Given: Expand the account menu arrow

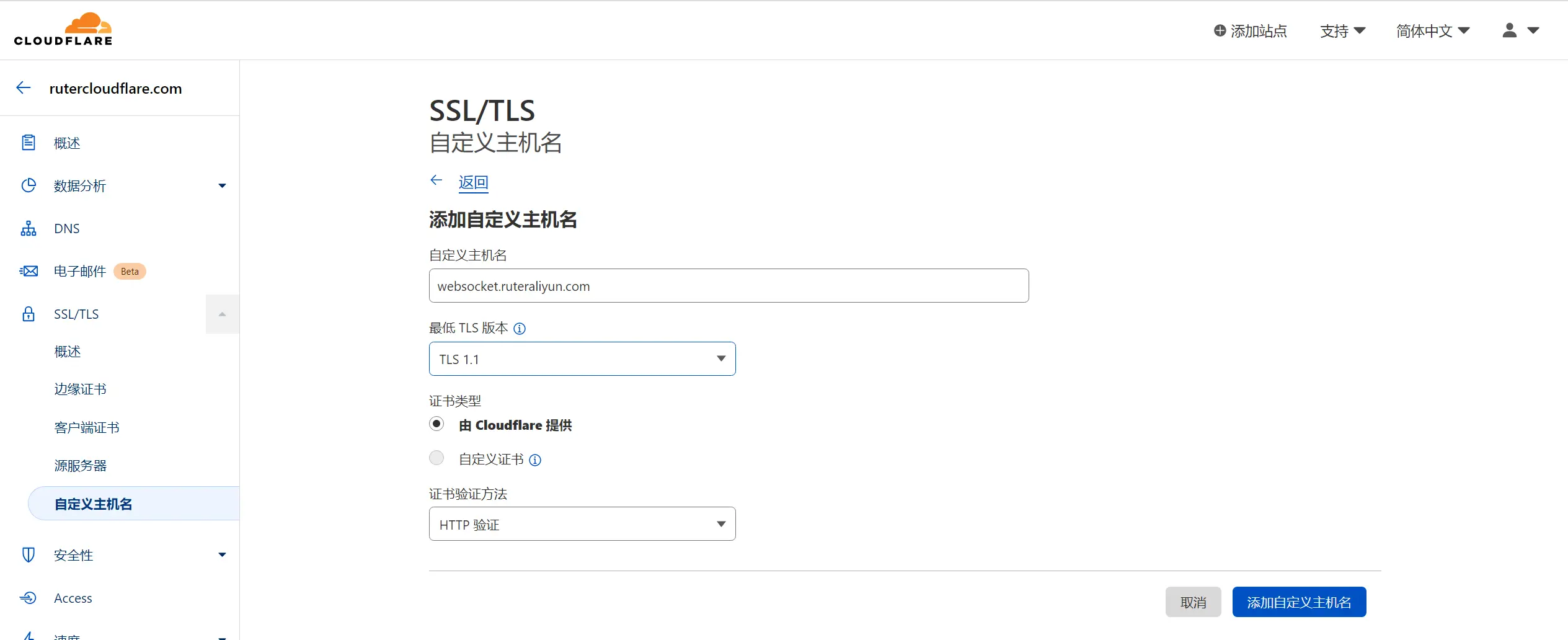Looking at the screenshot, I should pyautogui.click(x=1533, y=30).
